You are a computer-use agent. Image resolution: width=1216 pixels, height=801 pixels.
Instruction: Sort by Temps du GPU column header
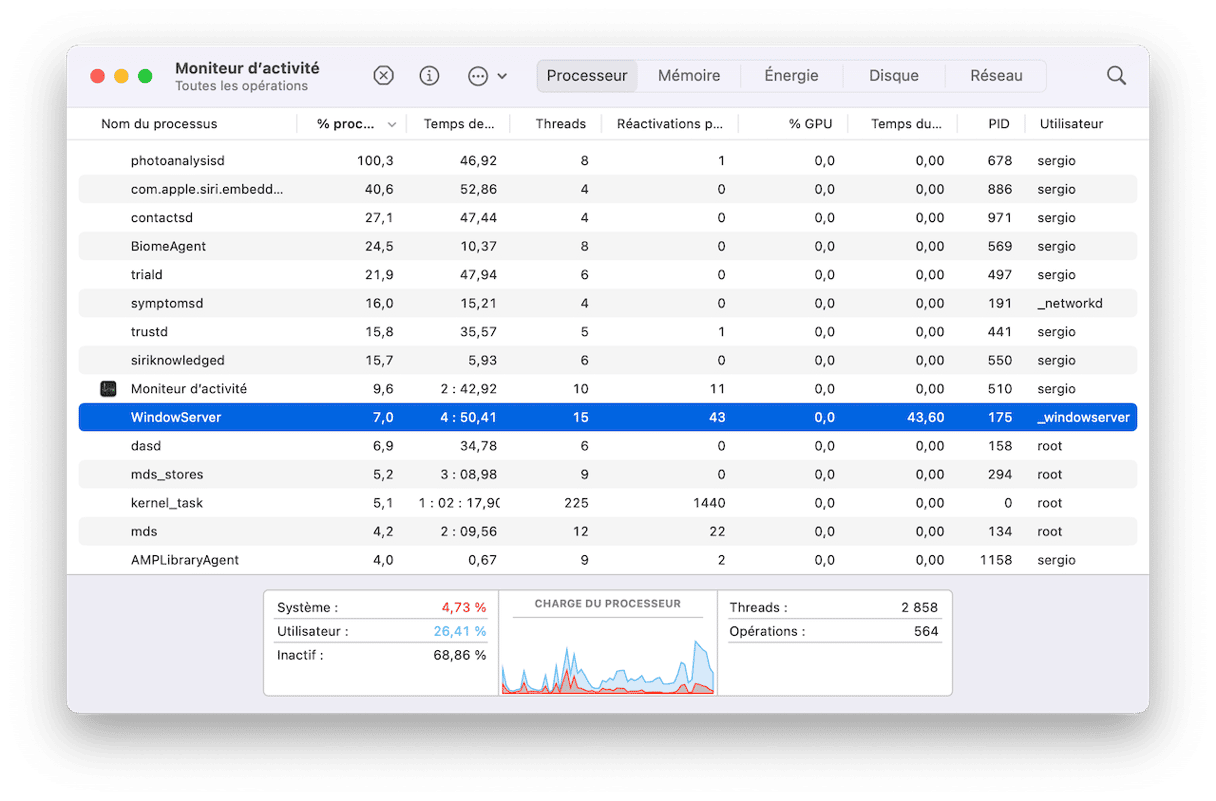tap(906, 124)
